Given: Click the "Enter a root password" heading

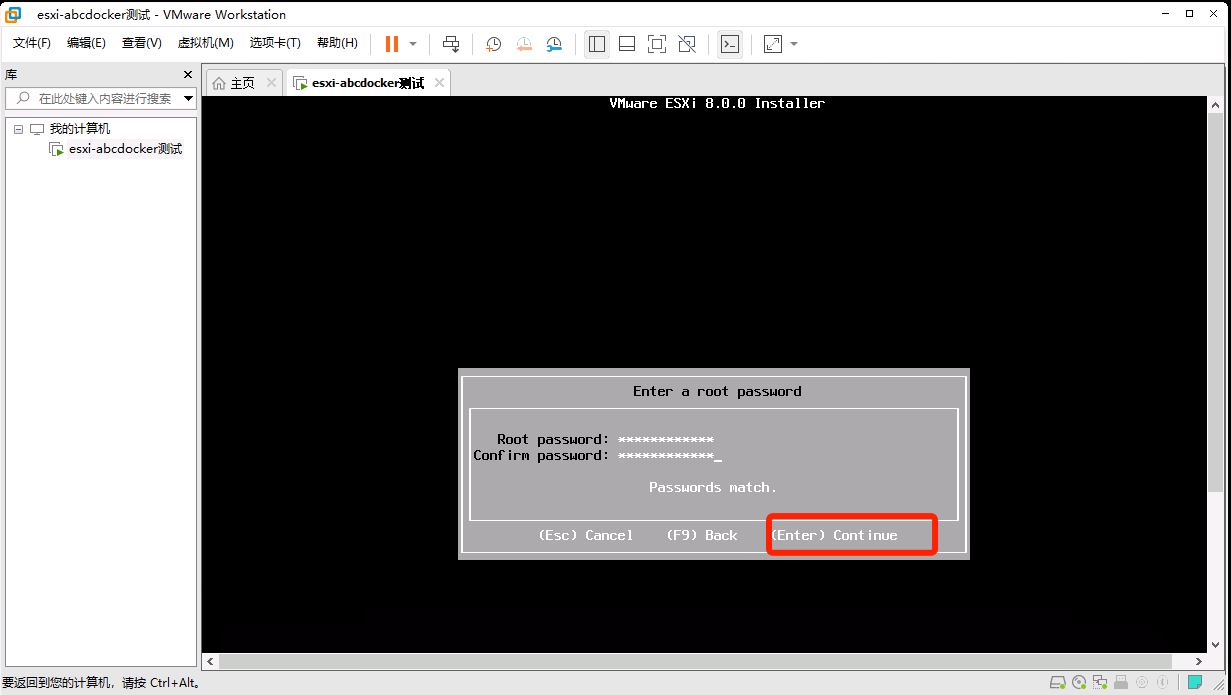Looking at the screenshot, I should (717, 391).
